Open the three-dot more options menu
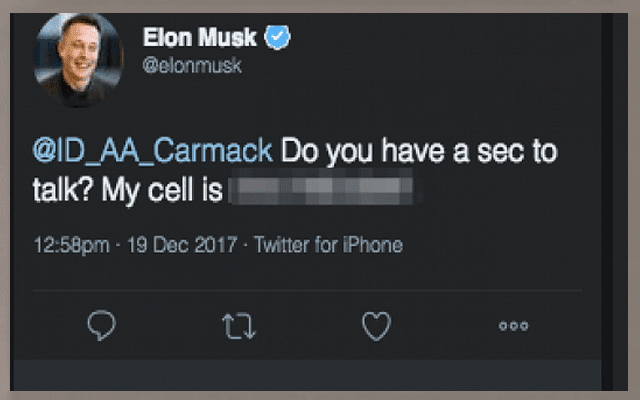Viewport: 640px width, 400px height. (x=513, y=324)
